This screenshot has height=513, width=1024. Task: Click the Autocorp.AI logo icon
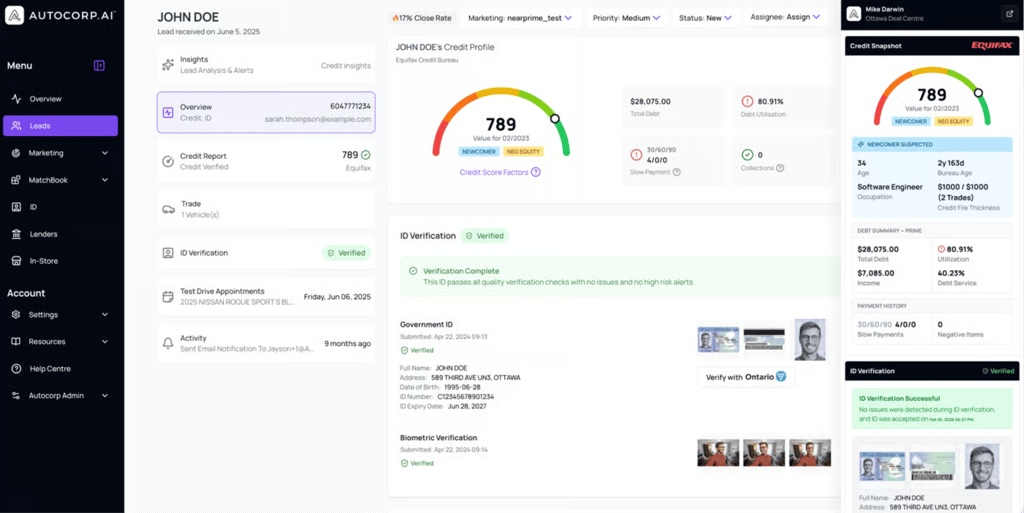15,15
